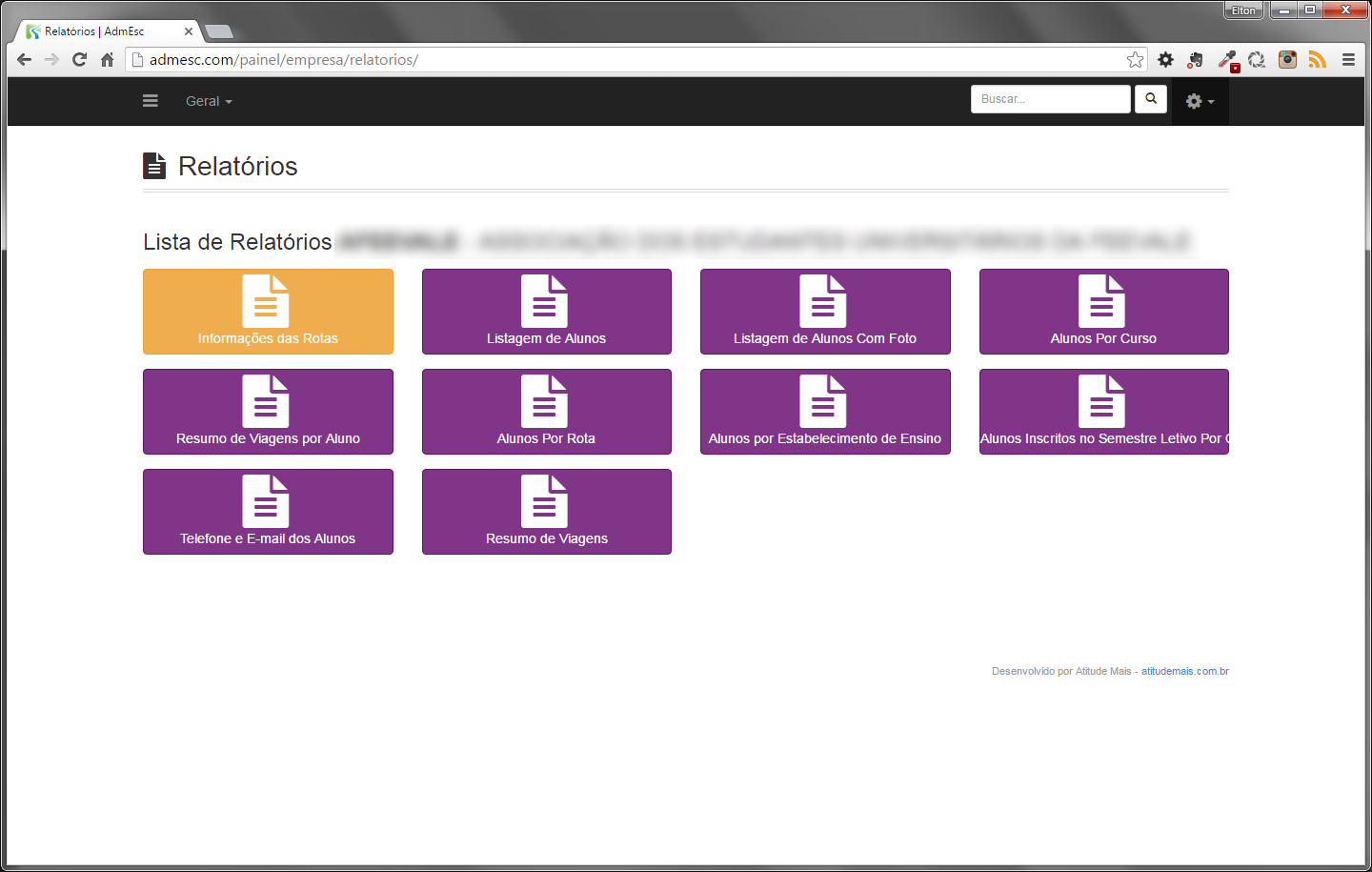Open Alunos Por Curso report
The width and height of the screenshot is (1372, 872).
click(1104, 312)
